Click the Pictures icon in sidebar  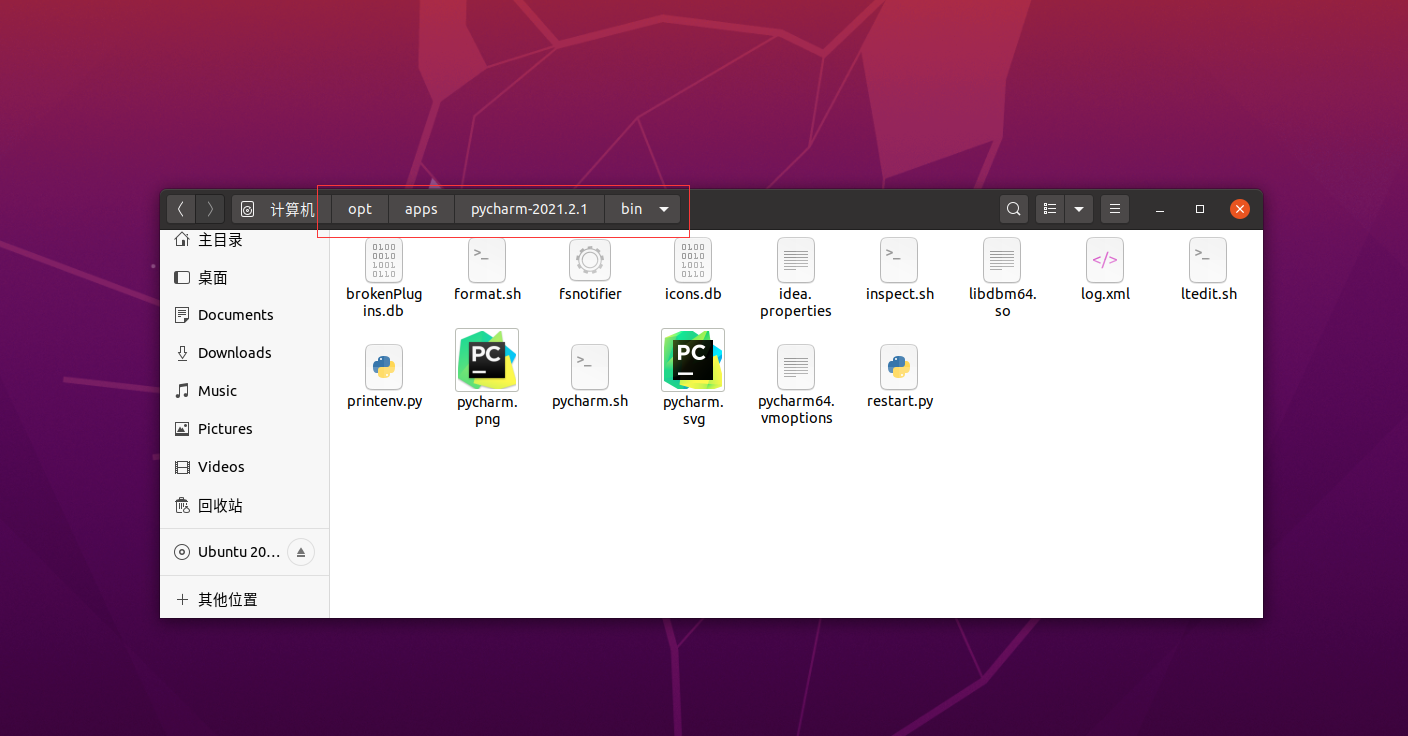[x=182, y=429]
